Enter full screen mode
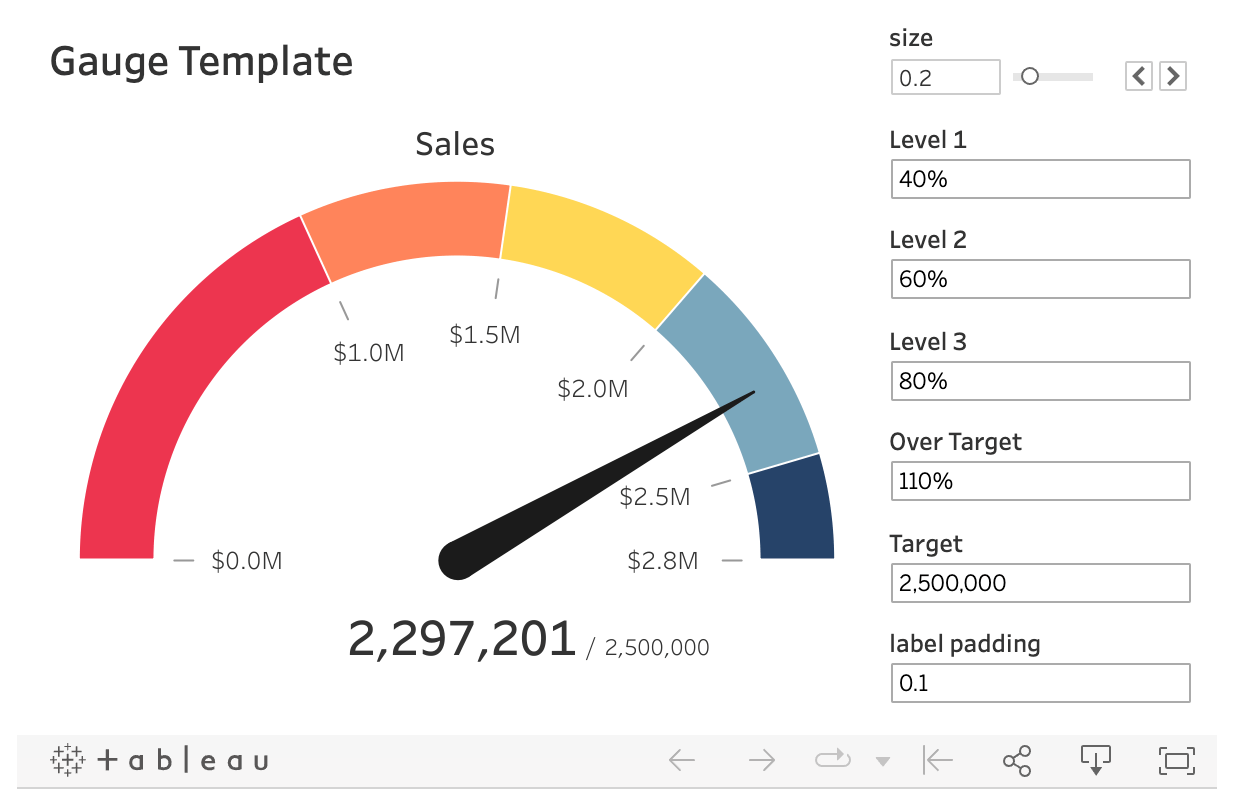 (1177, 761)
